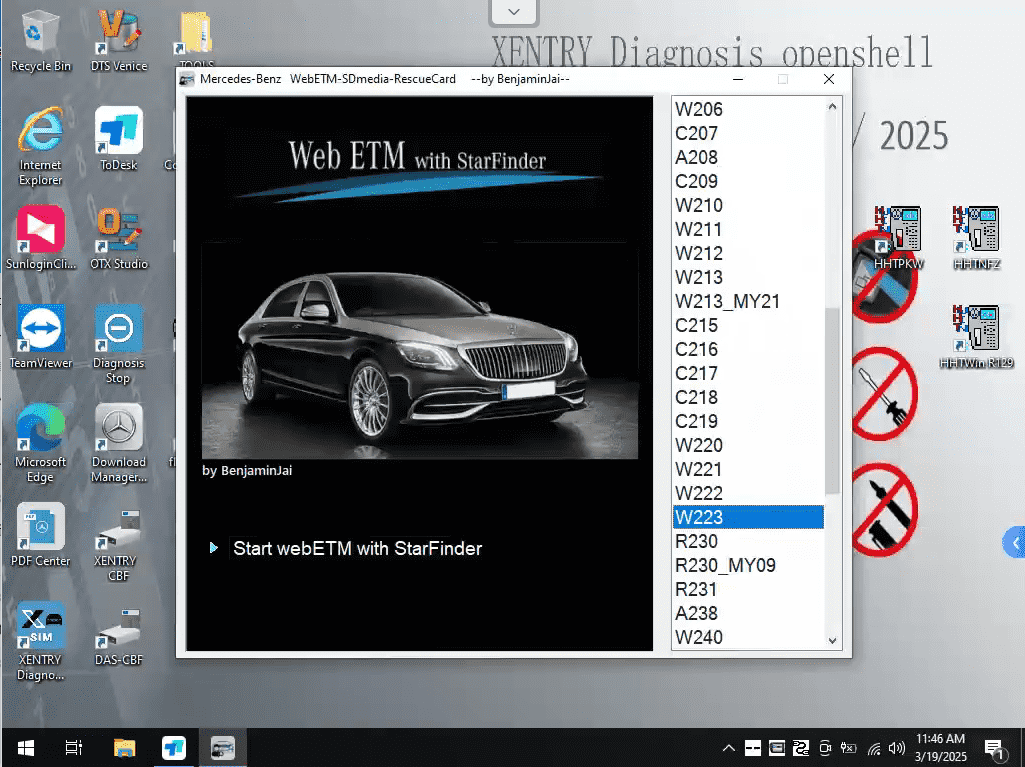The width and height of the screenshot is (1025, 767).
Task: Choose model R230_MY09 from the list
Action: 725,565
